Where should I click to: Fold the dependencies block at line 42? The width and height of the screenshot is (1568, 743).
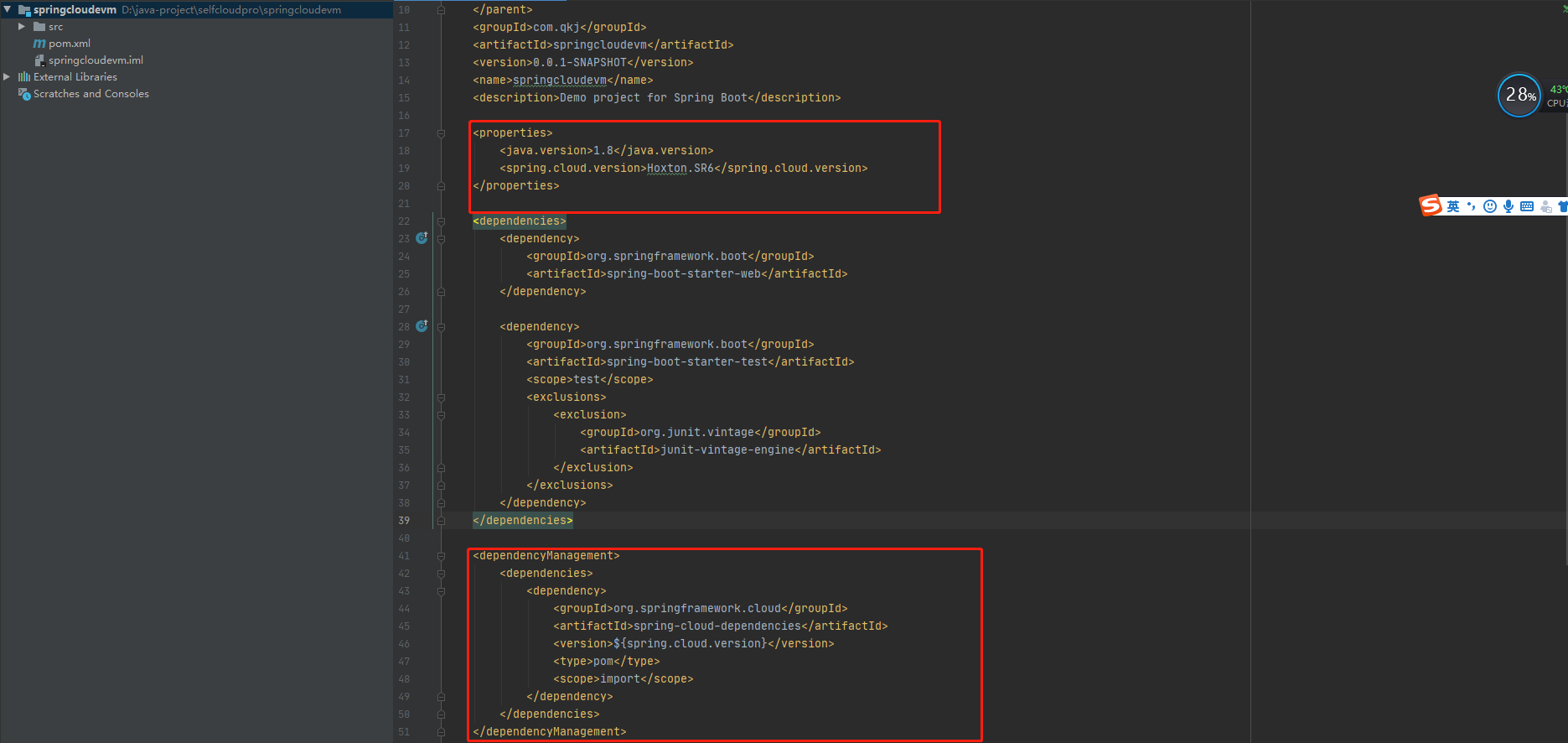441,574
